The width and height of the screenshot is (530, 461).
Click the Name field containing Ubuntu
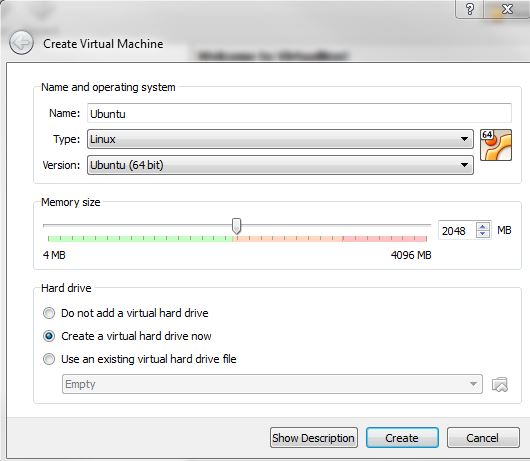pos(299,113)
